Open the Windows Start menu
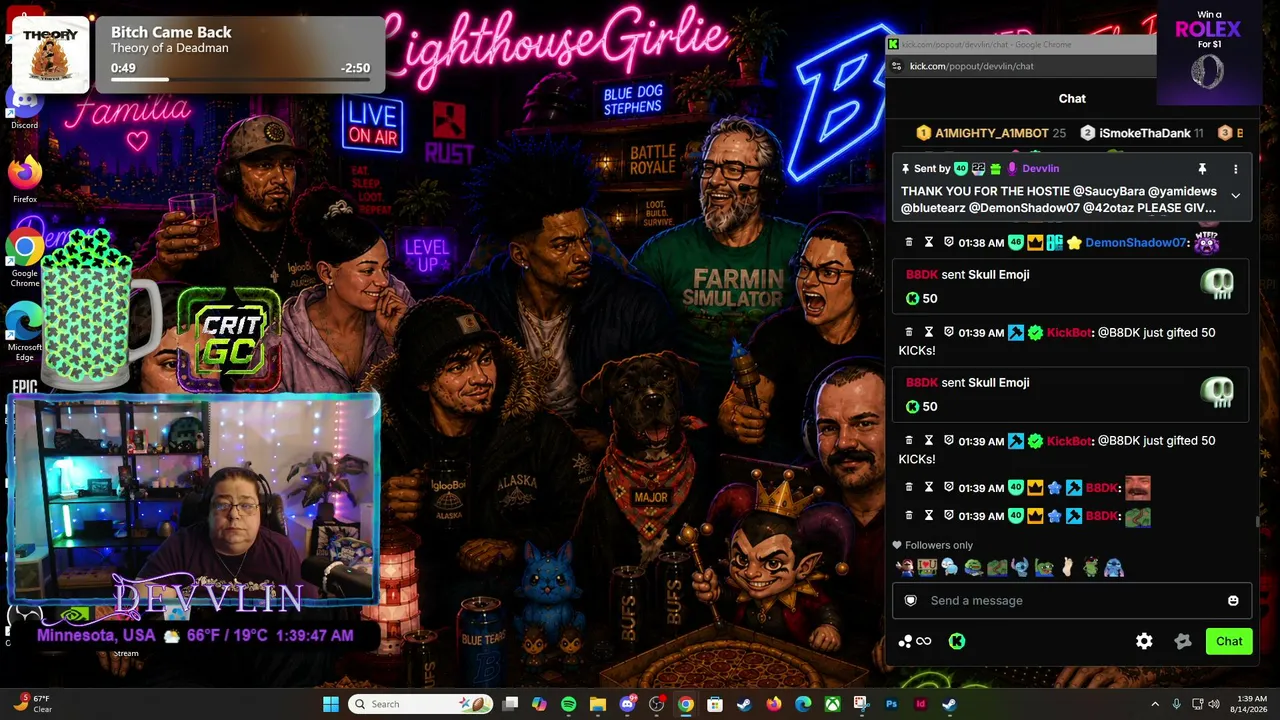Screen dimensions: 1280x720 (x=331, y=704)
